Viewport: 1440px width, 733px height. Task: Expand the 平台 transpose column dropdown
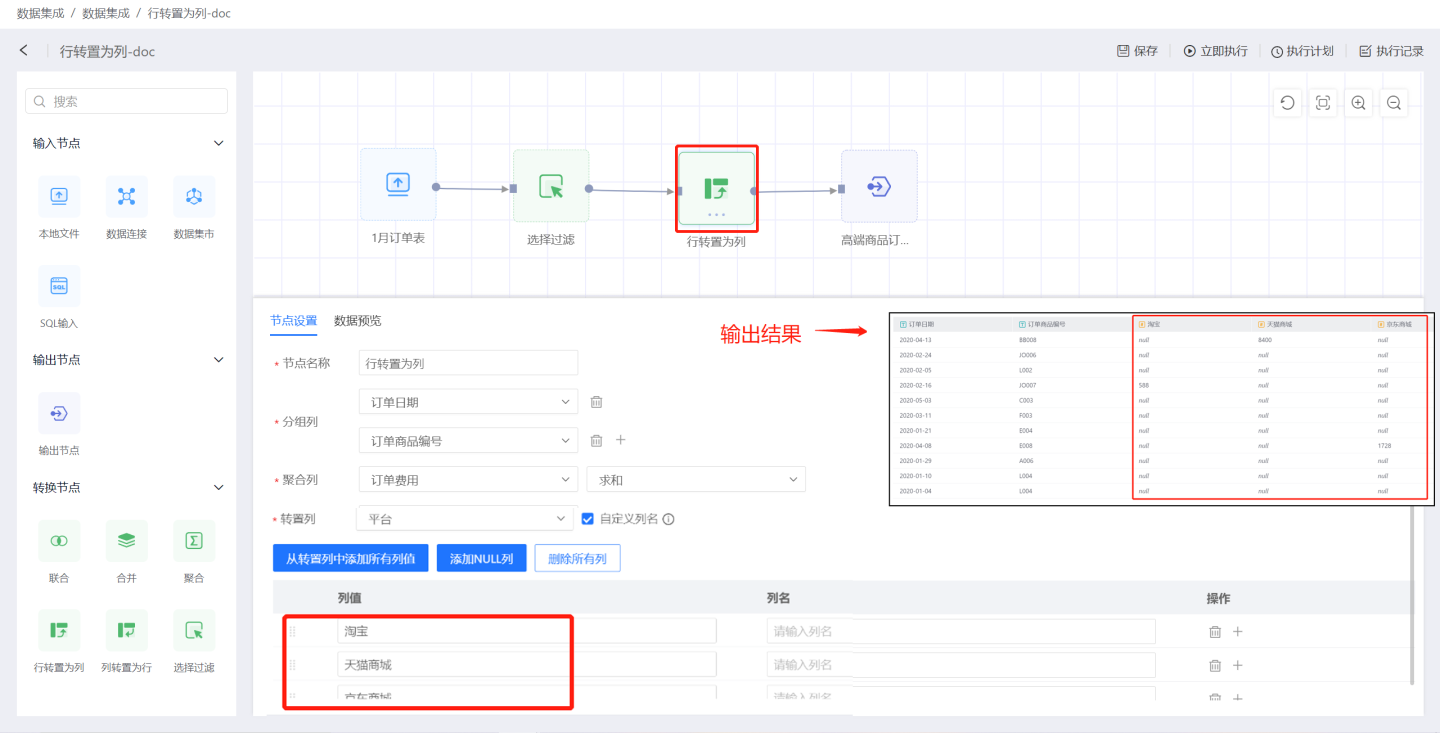point(464,519)
